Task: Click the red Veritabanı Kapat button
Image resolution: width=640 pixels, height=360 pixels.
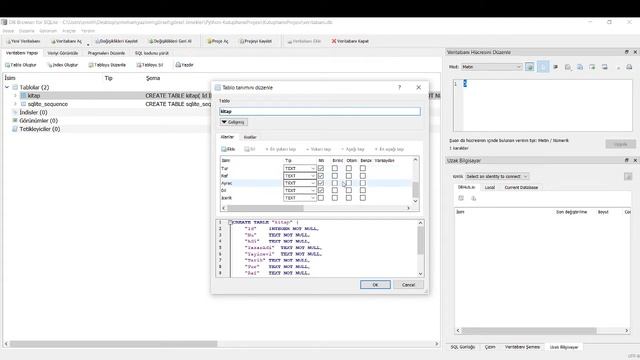Action: (x=350, y=41)
